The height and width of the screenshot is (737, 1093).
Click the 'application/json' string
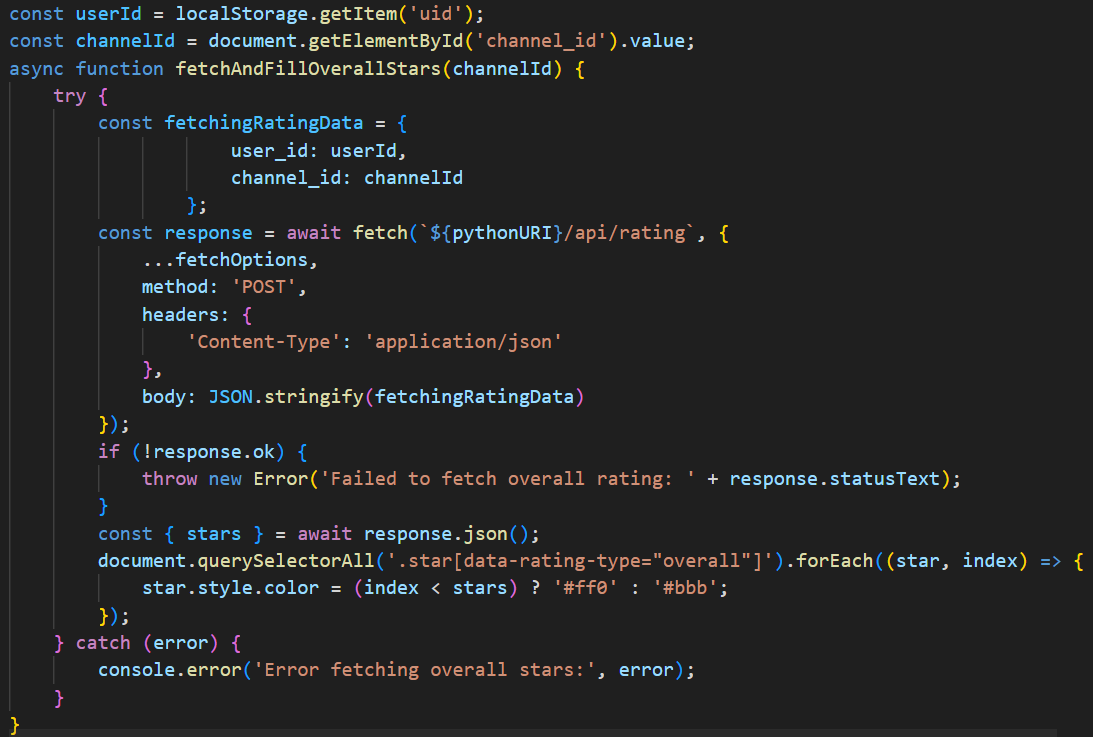[463, 342]
